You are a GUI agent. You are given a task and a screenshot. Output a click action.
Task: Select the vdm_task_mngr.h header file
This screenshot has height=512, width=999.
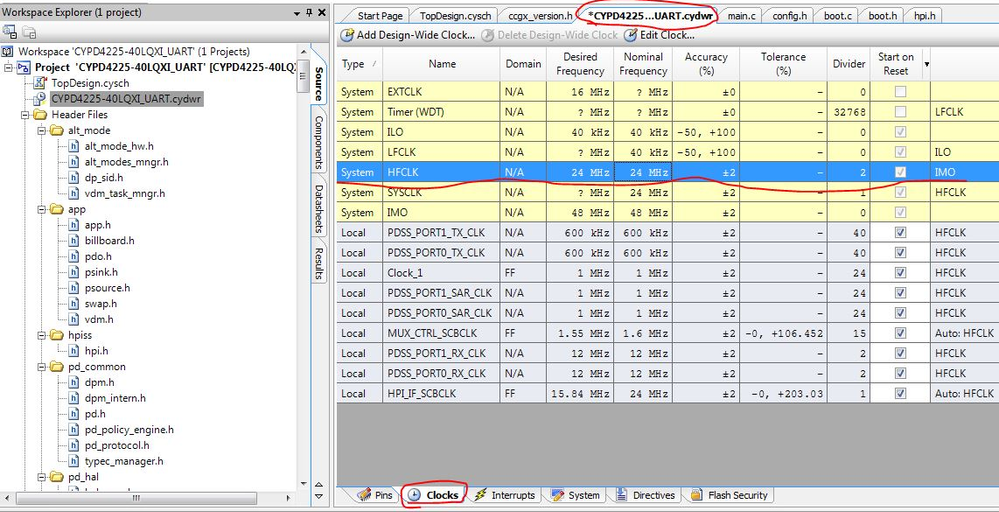pos(124,194)
